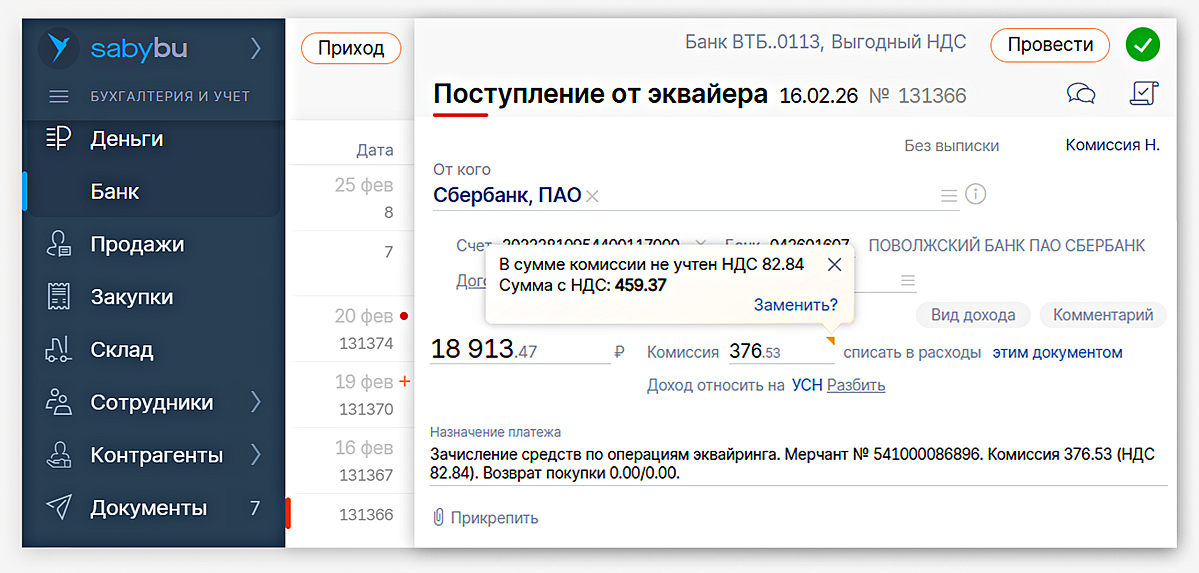This screenshot has height=573, width=1199.
Task: Select the Вид дохода chip
Action: (972, 315)
